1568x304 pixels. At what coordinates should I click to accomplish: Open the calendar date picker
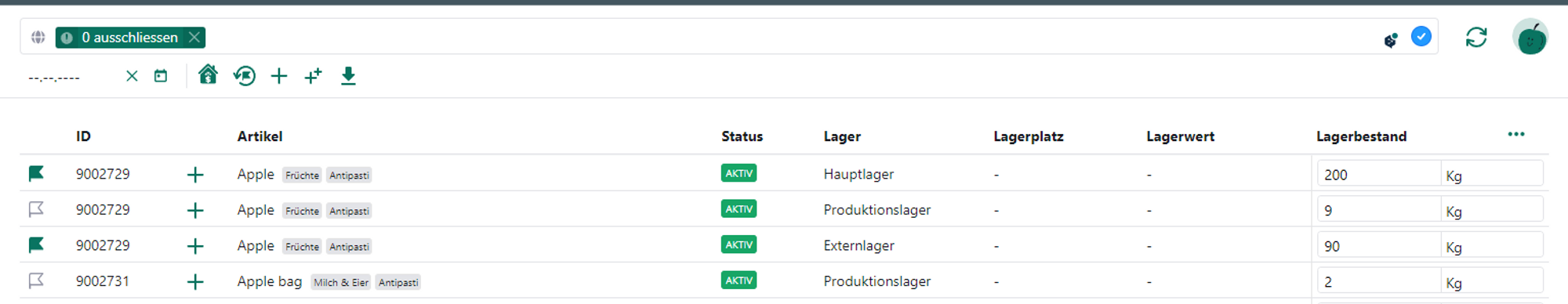(161, 76)
